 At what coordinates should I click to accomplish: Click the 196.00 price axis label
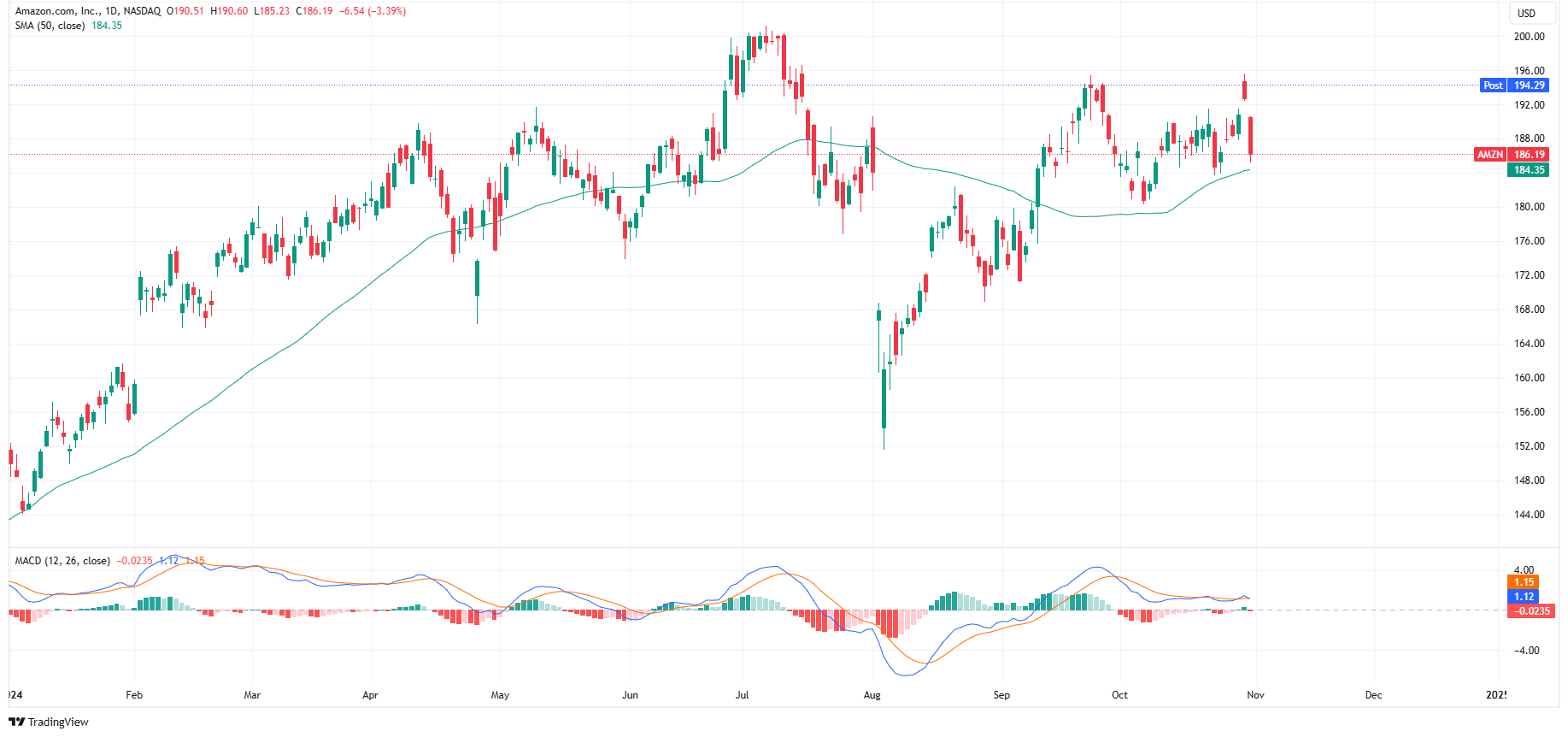point(1529,71)
